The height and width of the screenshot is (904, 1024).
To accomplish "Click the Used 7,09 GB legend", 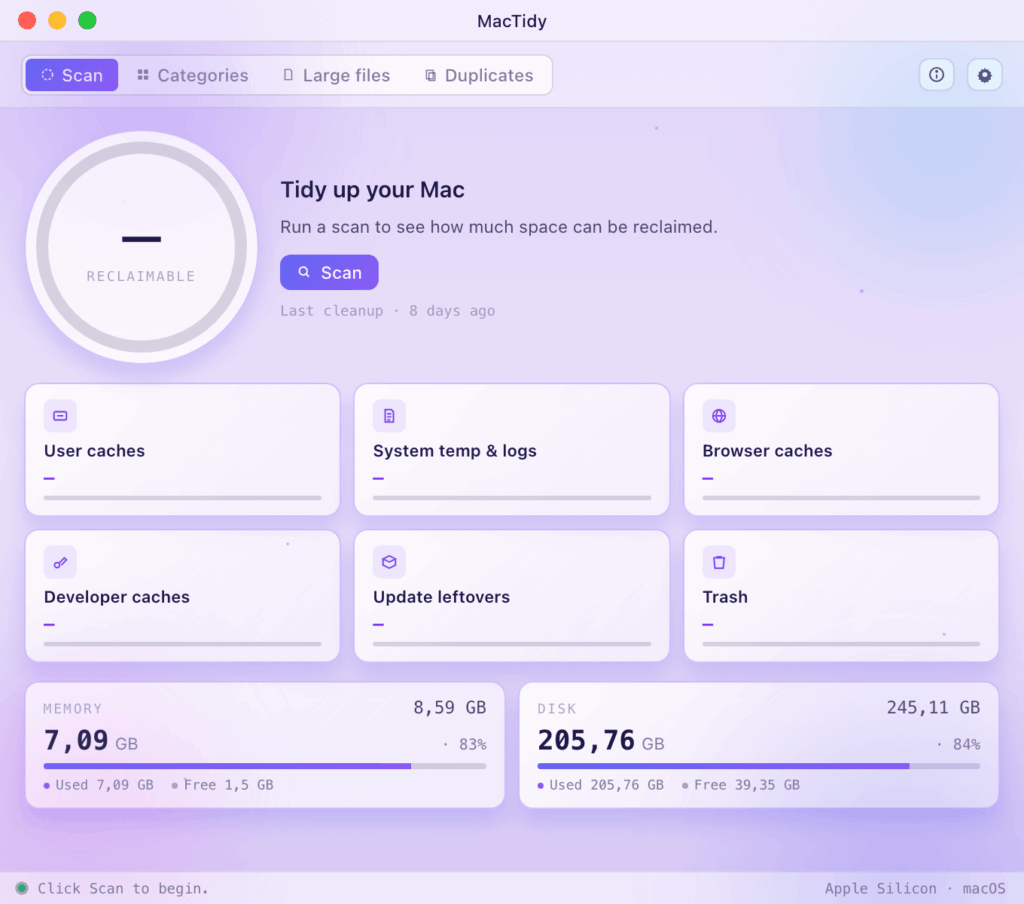I will pyautogui.click(x=99, y=785).
